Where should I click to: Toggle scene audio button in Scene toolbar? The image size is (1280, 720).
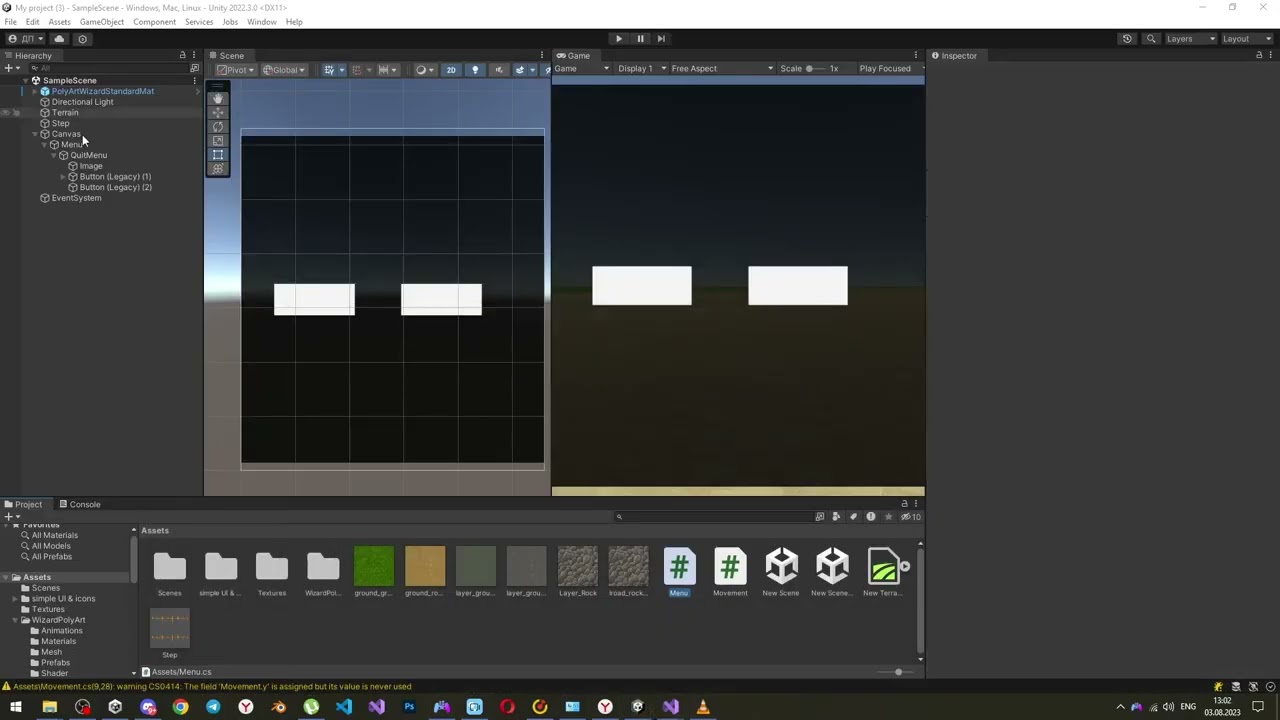coord(498,70)
